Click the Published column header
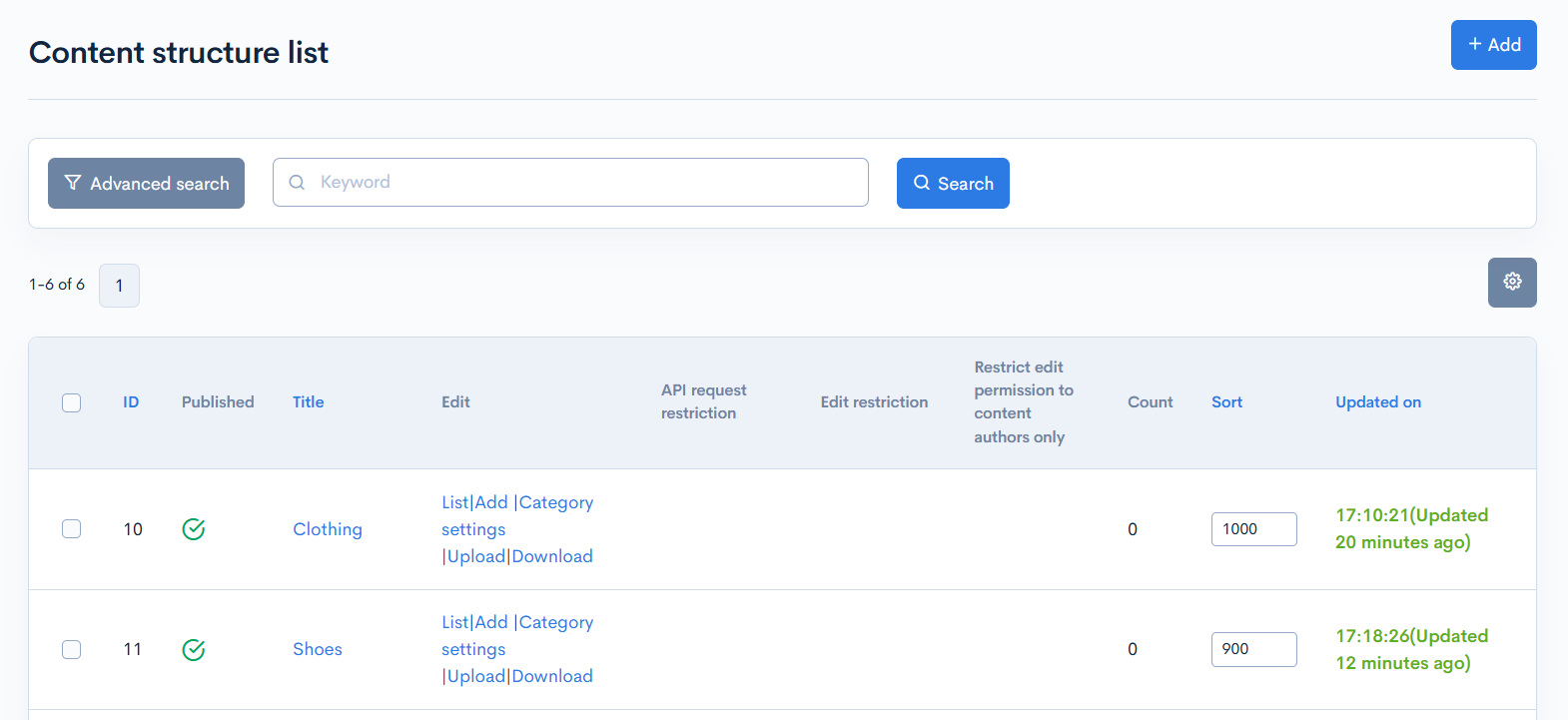 pyautogui.click(x=218, y=402)
